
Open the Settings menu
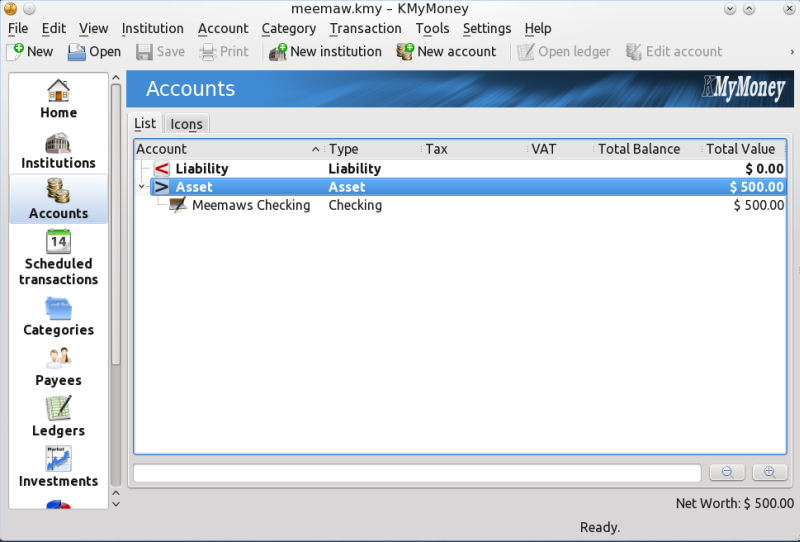coord(487,29)
